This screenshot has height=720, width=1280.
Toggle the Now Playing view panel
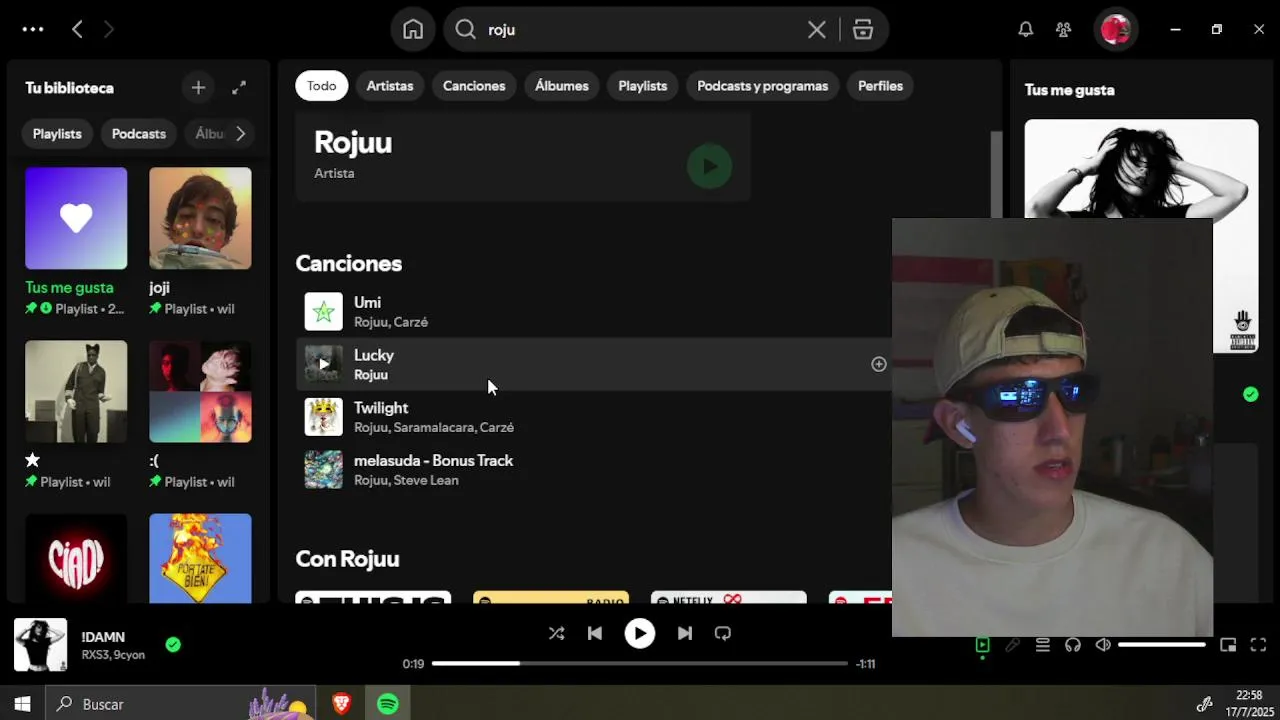(982, 645)
